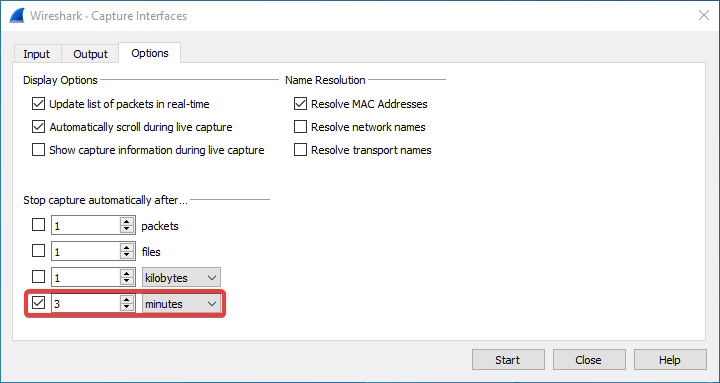Disable Automatically scroll during live capture
Image resolution: width=720 pixels, height=383 pixels.
(39, 127)
